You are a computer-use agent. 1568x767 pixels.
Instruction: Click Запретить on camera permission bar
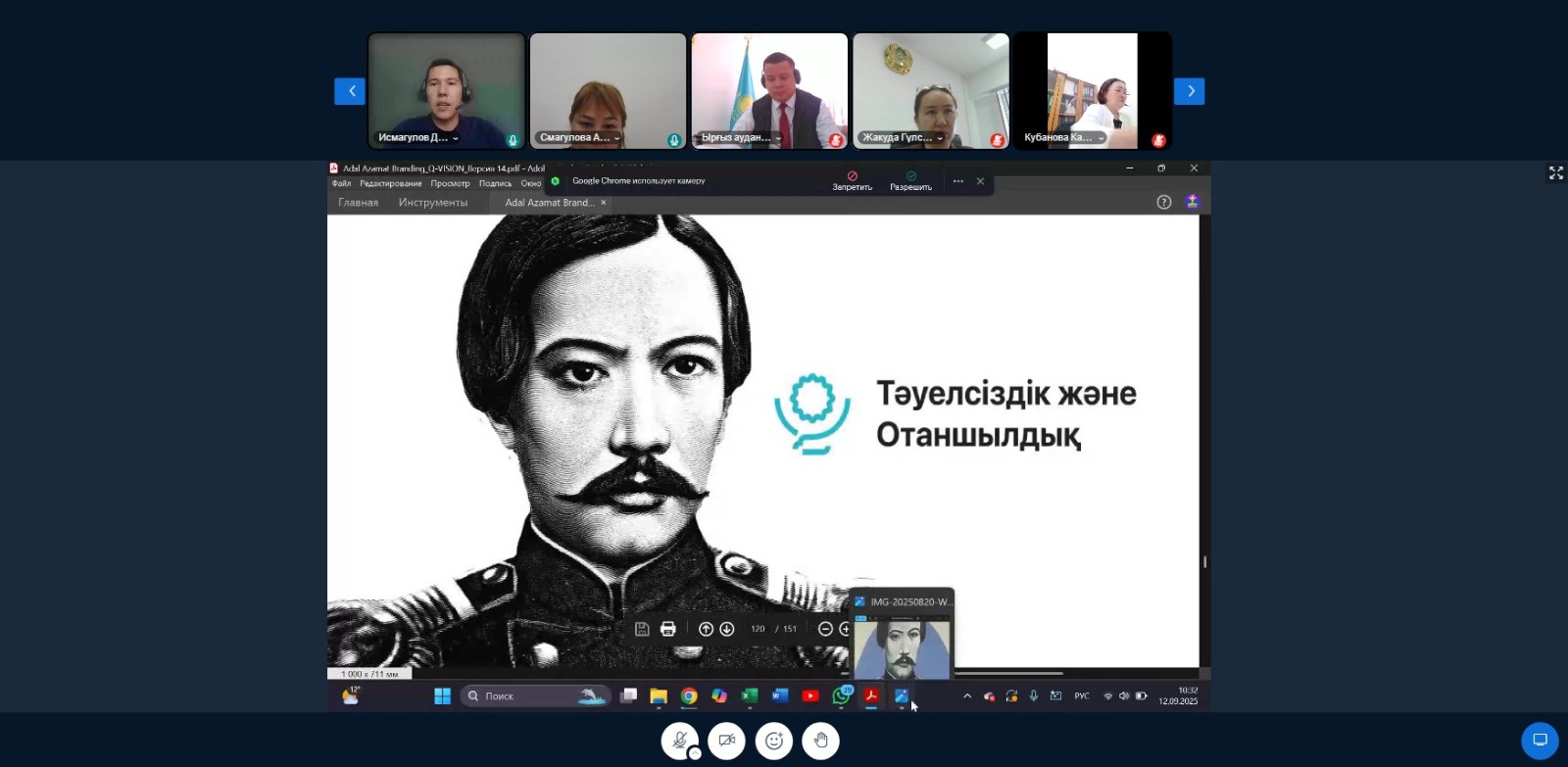coord(852,181)
